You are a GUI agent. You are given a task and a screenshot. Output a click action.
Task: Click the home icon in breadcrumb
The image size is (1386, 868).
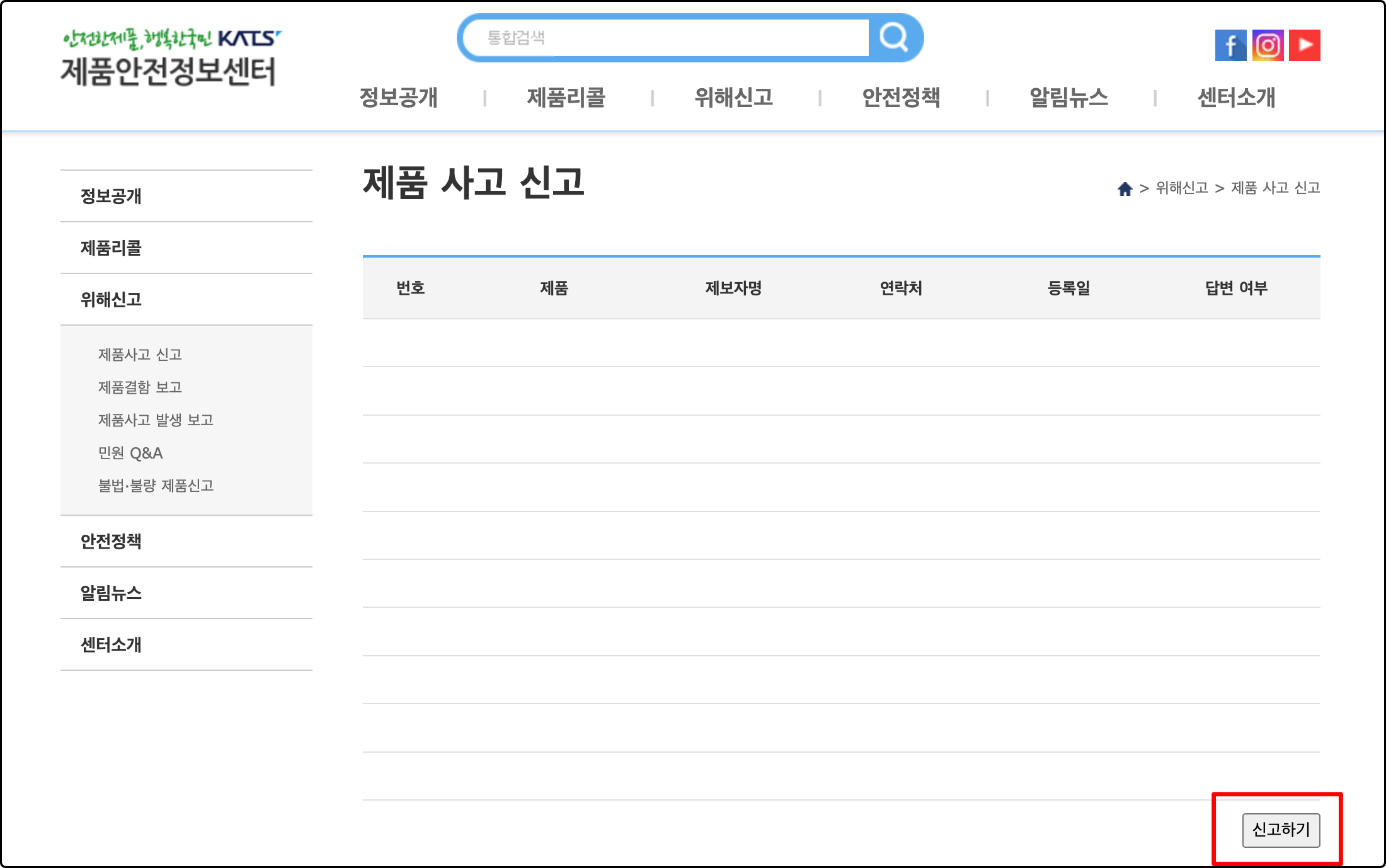(x=1125, y=188)
